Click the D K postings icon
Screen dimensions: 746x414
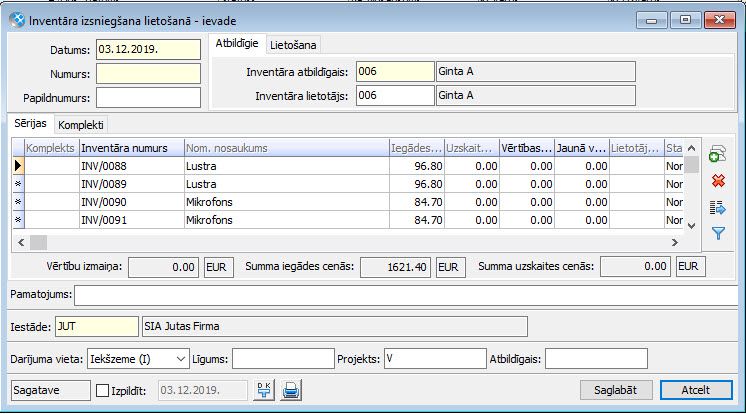(264, 390)
